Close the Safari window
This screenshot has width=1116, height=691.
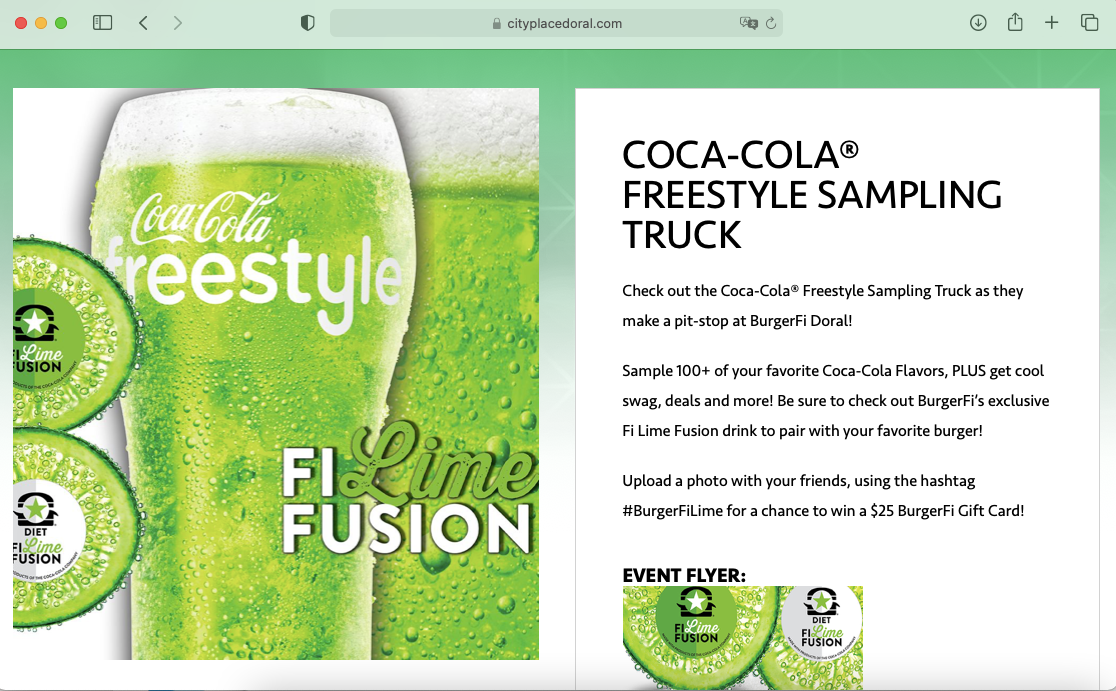21,23
